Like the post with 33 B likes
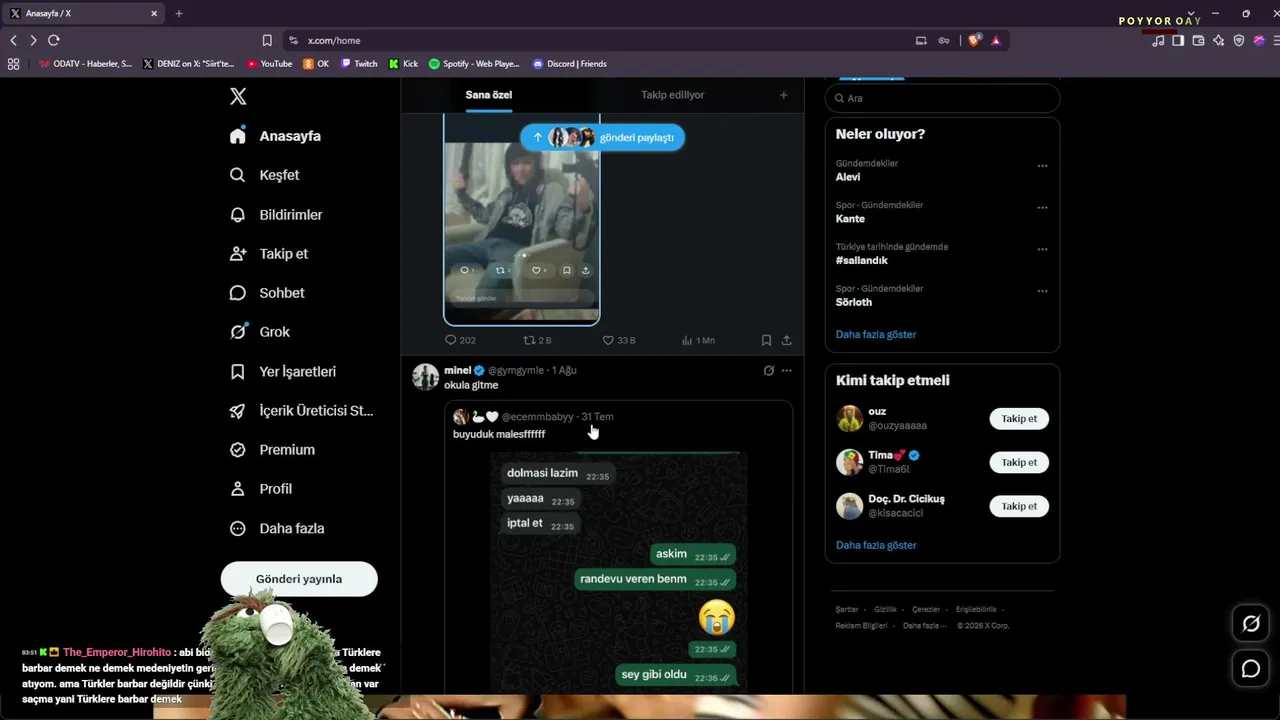 pos(618,340)
